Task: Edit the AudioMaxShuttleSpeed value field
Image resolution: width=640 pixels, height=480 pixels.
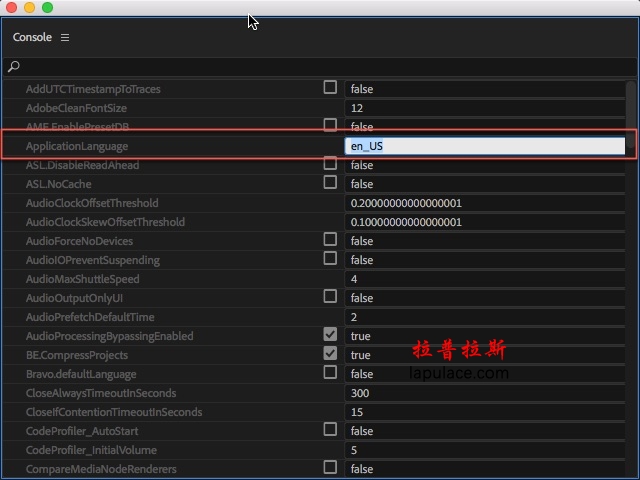Action: [x=484, y=279]
